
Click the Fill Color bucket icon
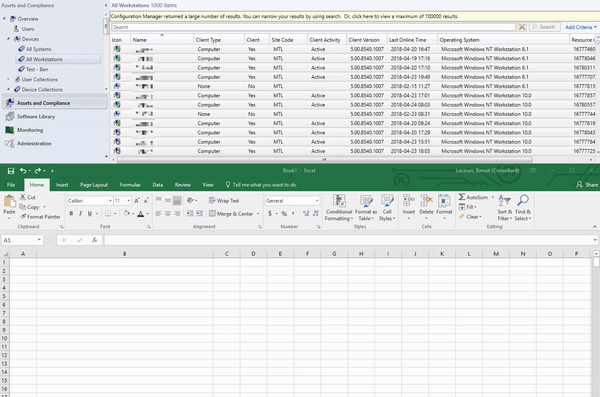[126, 214]
